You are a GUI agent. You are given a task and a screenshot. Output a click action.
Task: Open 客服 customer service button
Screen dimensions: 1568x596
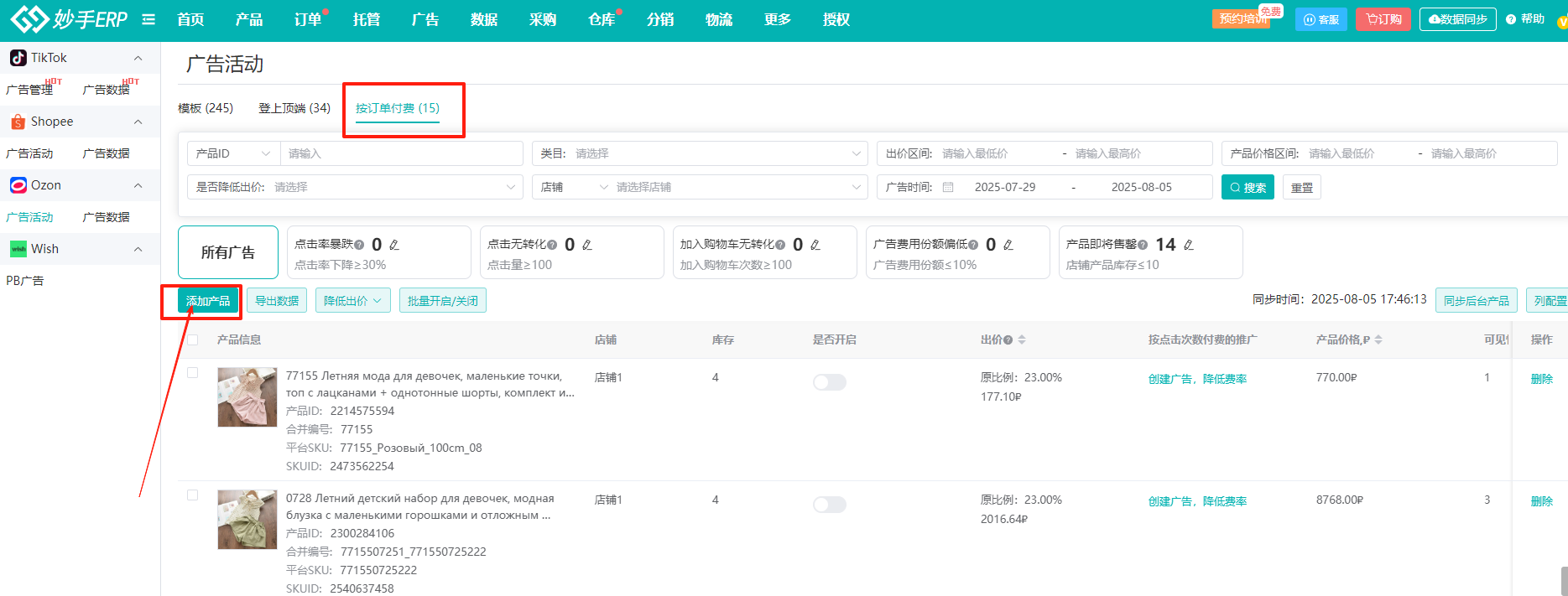click(x=1321, y=19)
